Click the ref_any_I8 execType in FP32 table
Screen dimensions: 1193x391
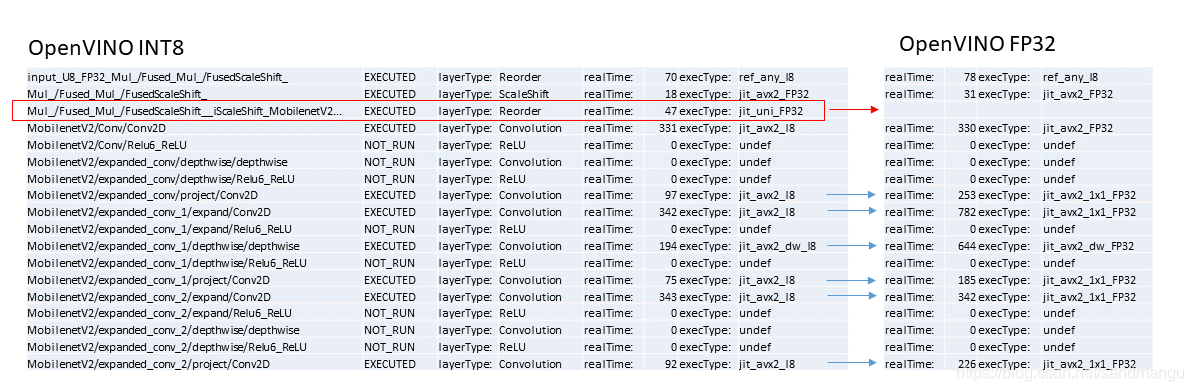[x=1071, y=77]
